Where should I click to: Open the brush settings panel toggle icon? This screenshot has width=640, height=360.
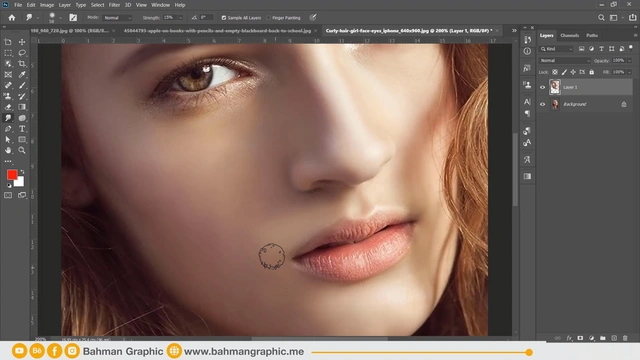pyautogui.click(x=73, y=18)
